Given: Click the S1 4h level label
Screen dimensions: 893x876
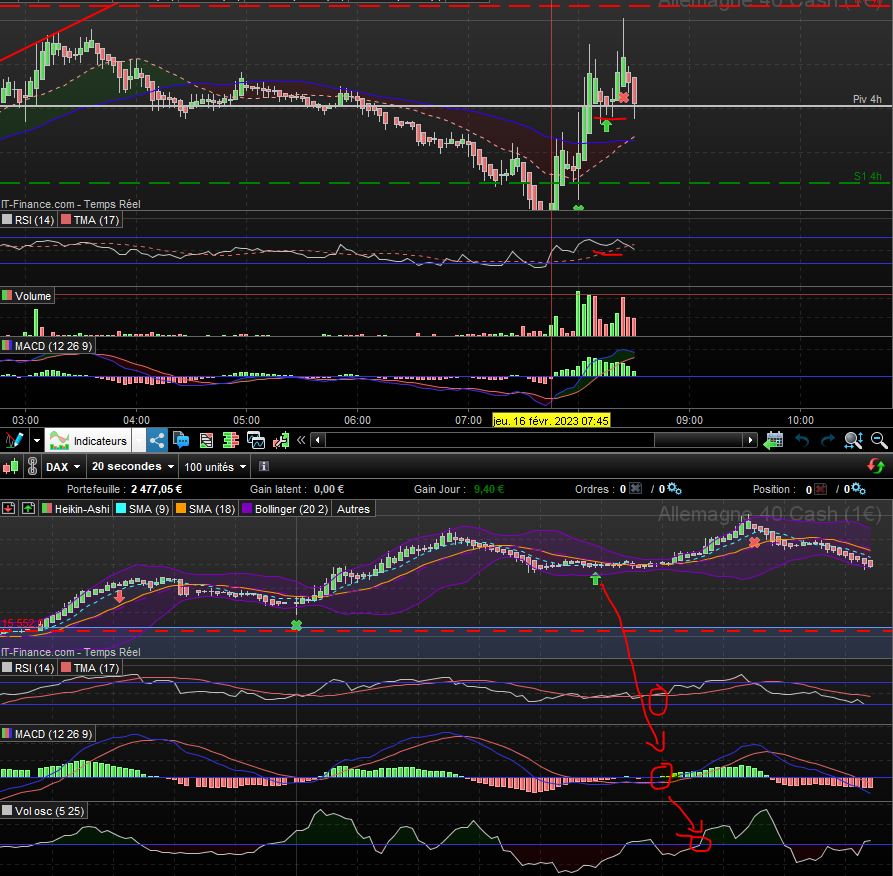Looking at the screenshot, I should pyautogui.click(x=867, y=175).
